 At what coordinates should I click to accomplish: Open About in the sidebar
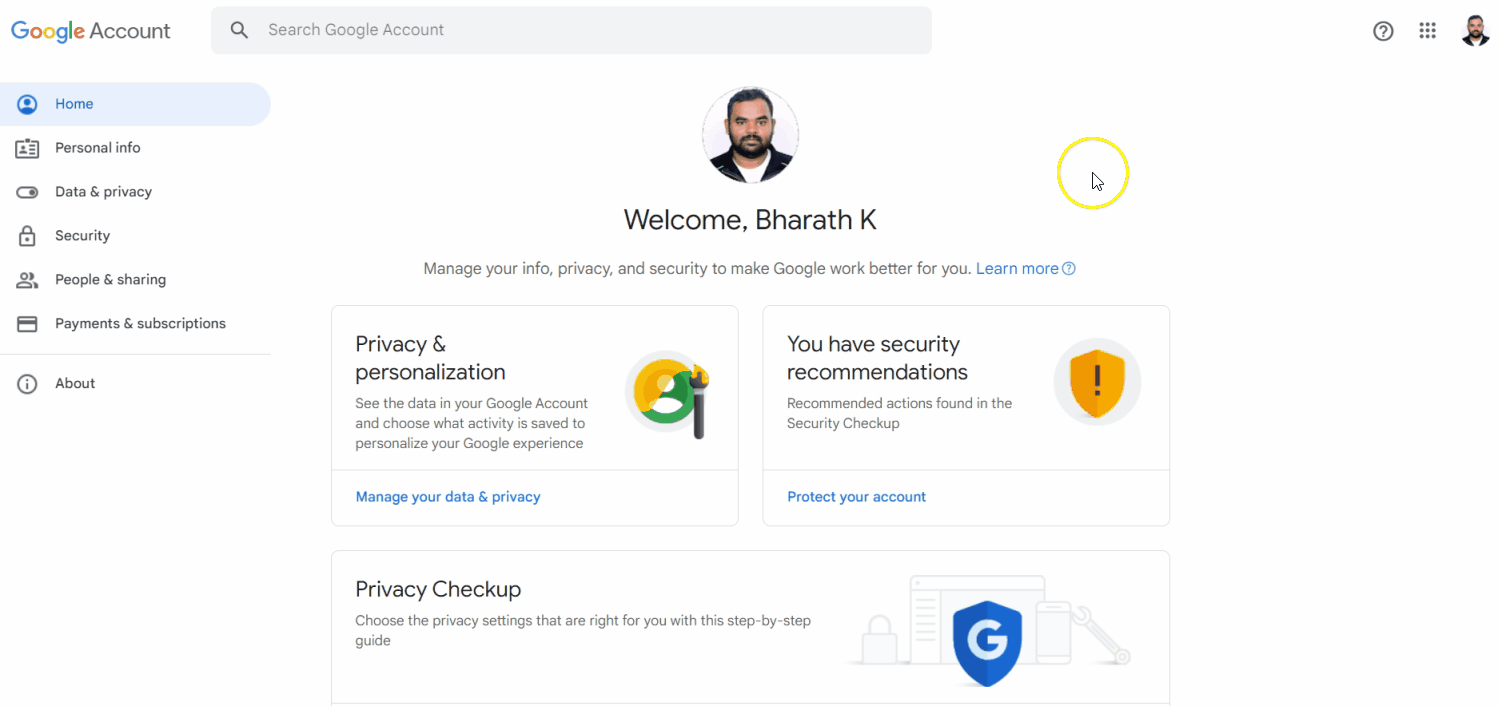[x=135, y=384]
